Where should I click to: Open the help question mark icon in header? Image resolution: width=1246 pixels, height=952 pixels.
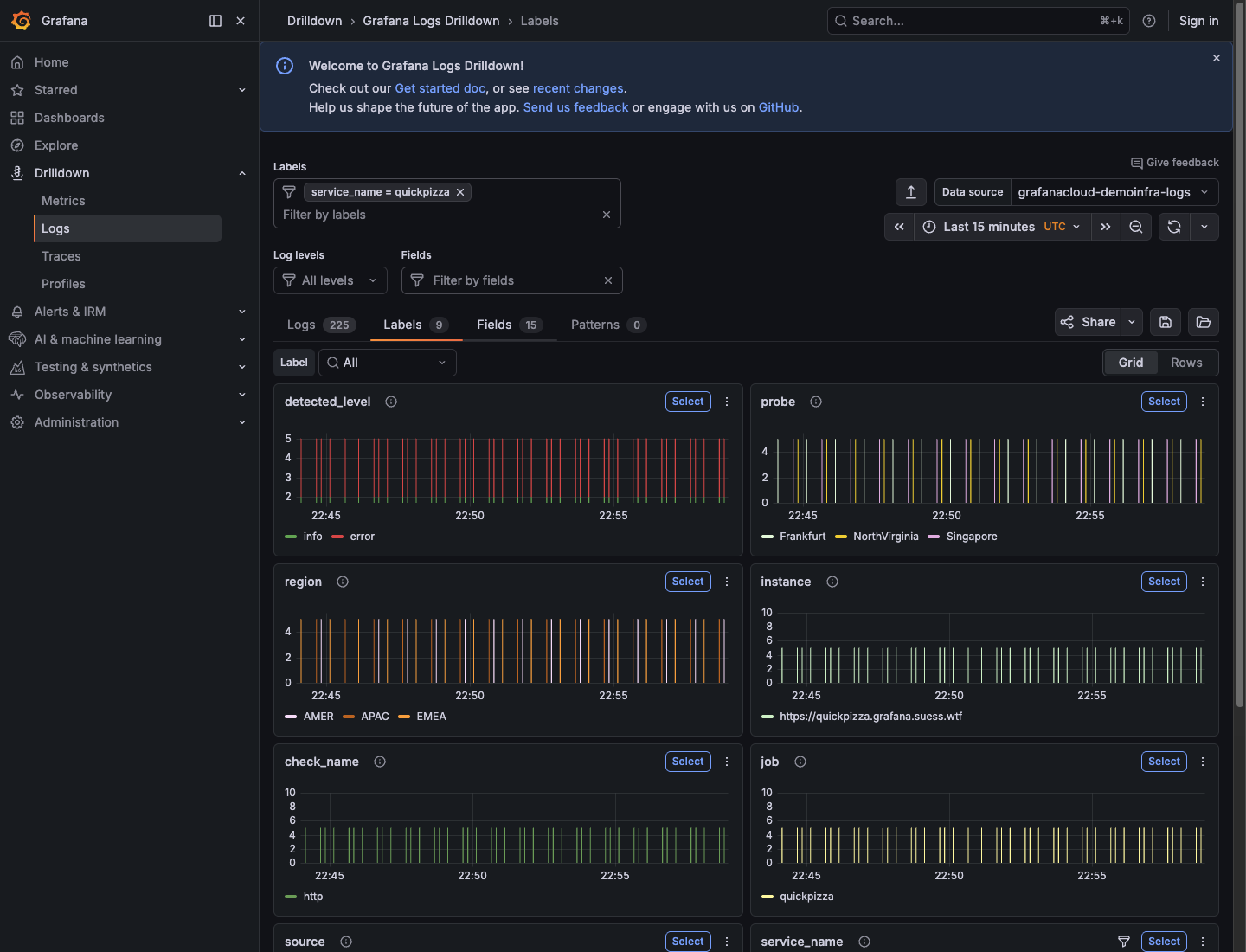[x=1149, y=20]
